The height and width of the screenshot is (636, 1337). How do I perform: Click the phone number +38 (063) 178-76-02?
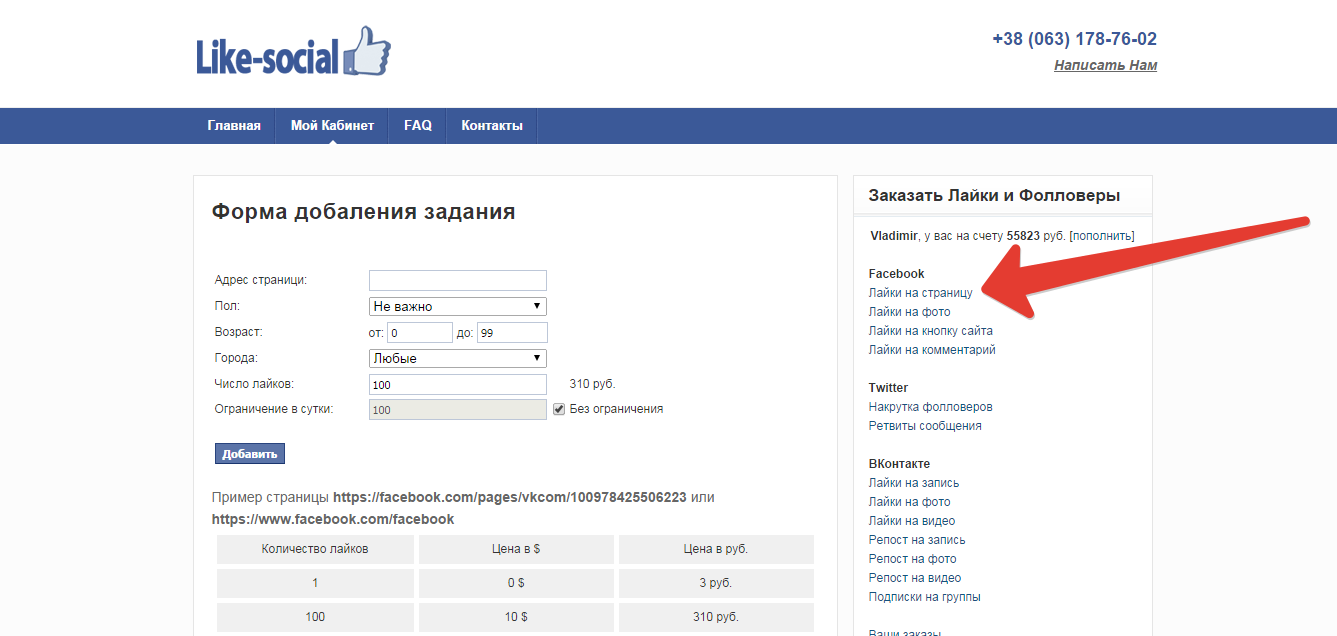tap(1075, 39)
